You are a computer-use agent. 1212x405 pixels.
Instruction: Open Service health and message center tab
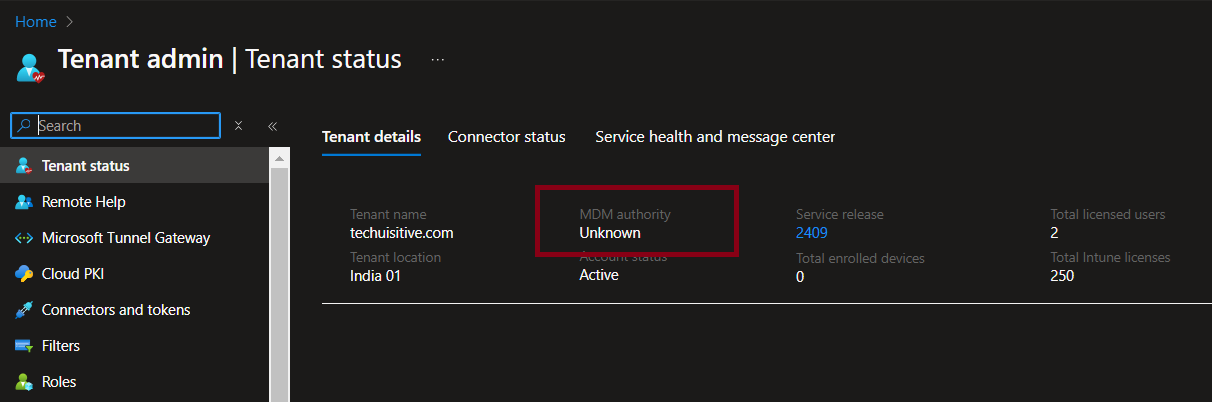(x=715, y=137)
